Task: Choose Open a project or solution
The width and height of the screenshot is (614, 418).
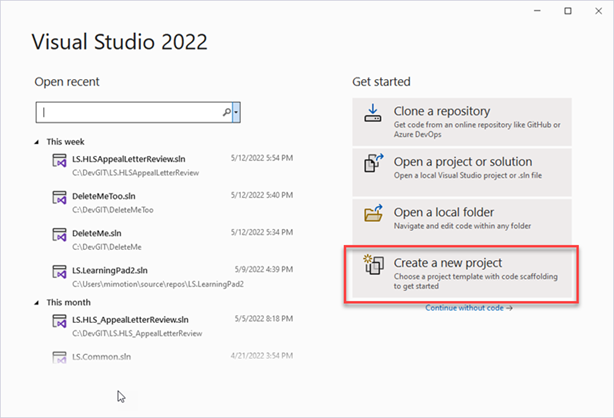Action: click(462, 172)
